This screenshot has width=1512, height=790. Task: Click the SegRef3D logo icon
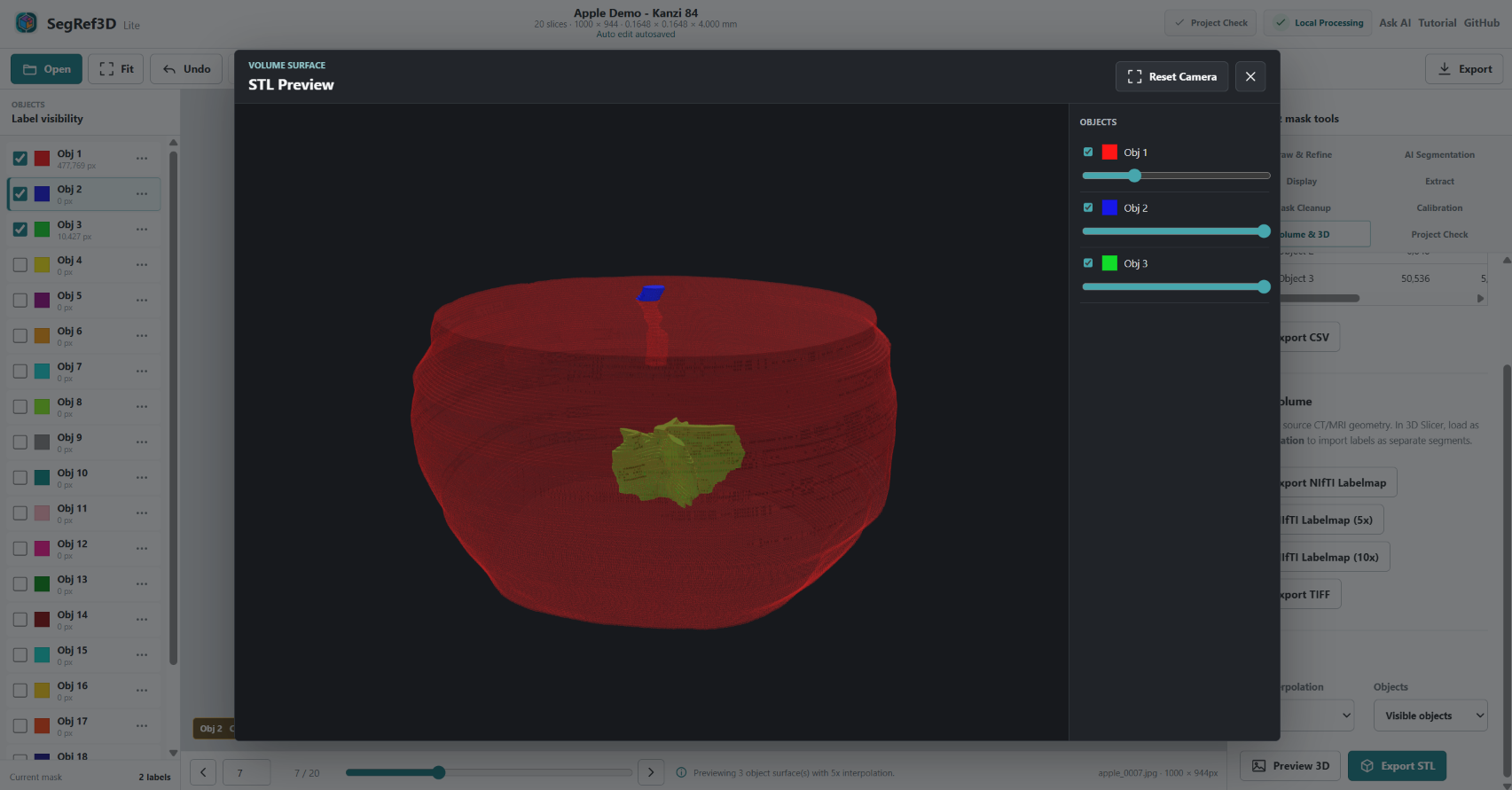click(x=27, y=23)
